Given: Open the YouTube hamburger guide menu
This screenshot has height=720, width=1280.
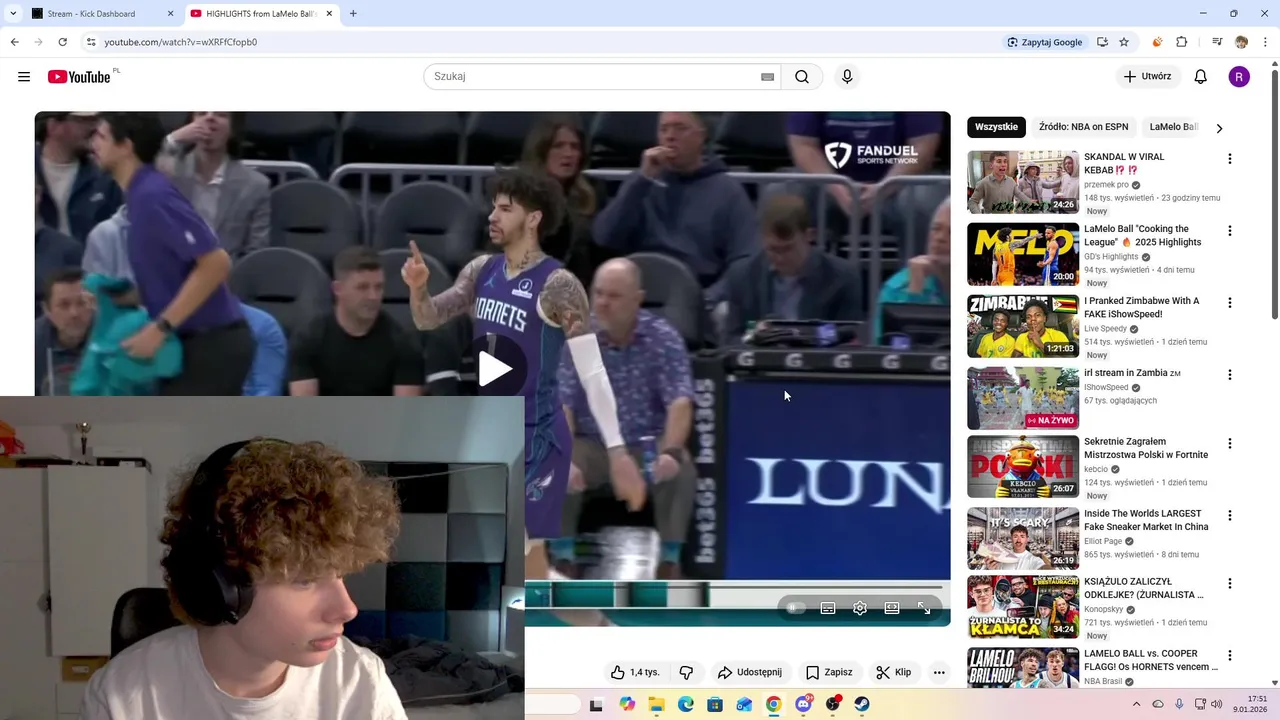Looking at the screenshot, I should tap(24, 77).
